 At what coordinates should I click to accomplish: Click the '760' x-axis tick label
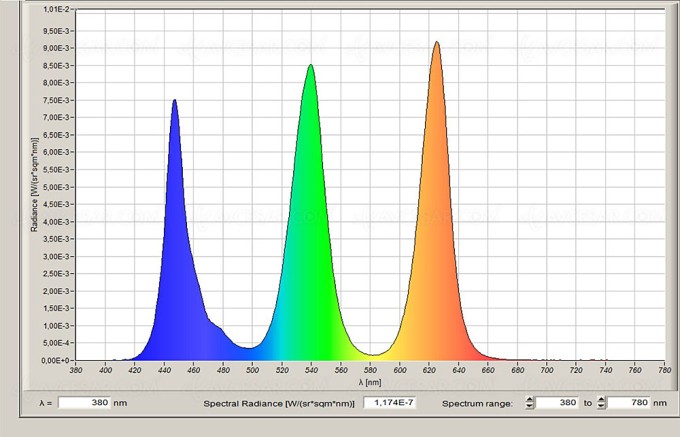point(635,370)
